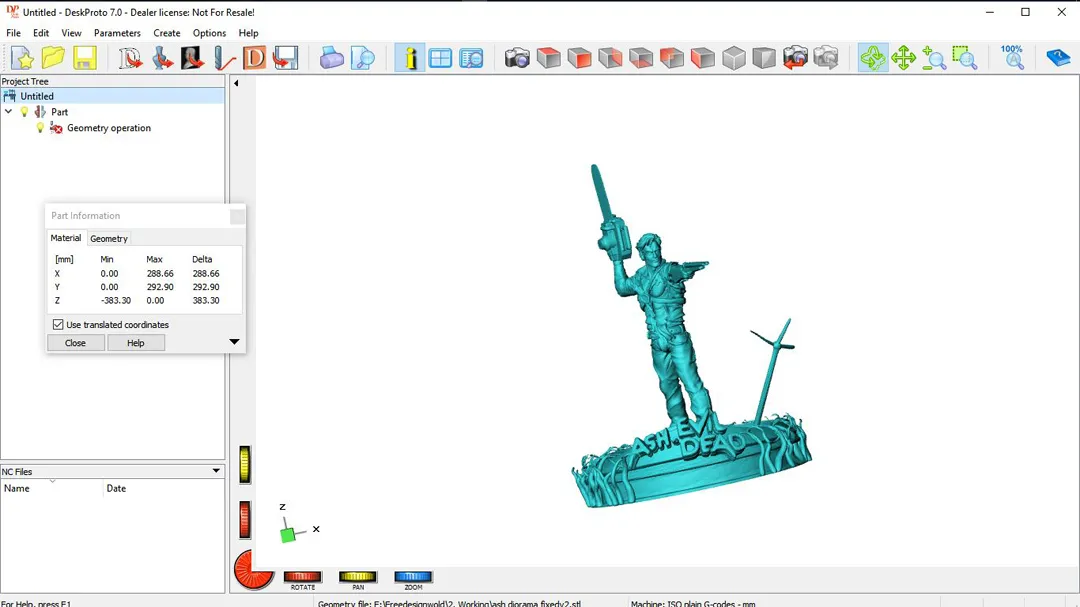Expand Part Information dialog with black down arrow

tap(234, 342)
